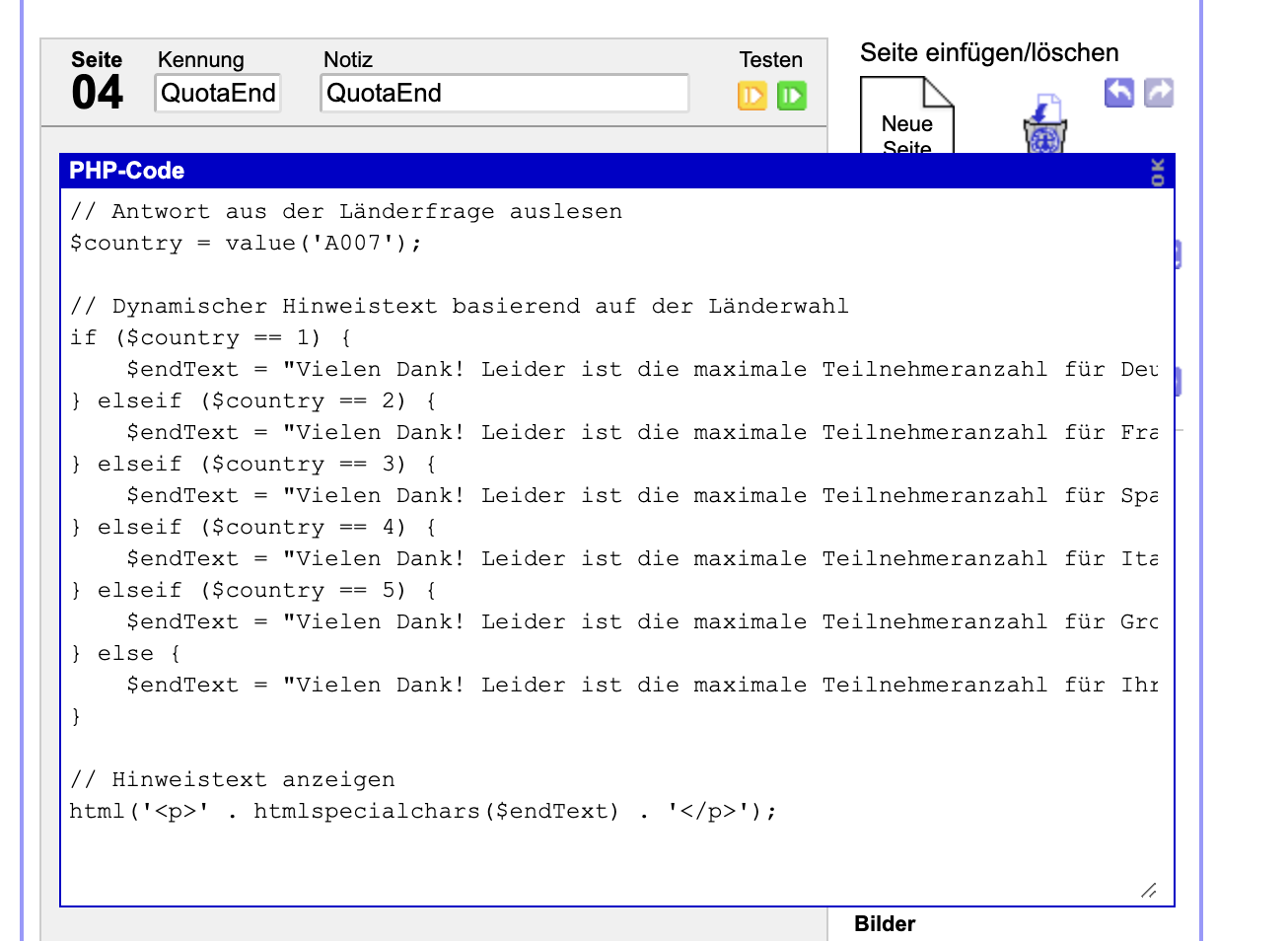Click the $endText line ending with 'für Fra'
Image resolution: width=1288 pixels, height=941 pixels.
coord(643,432)
